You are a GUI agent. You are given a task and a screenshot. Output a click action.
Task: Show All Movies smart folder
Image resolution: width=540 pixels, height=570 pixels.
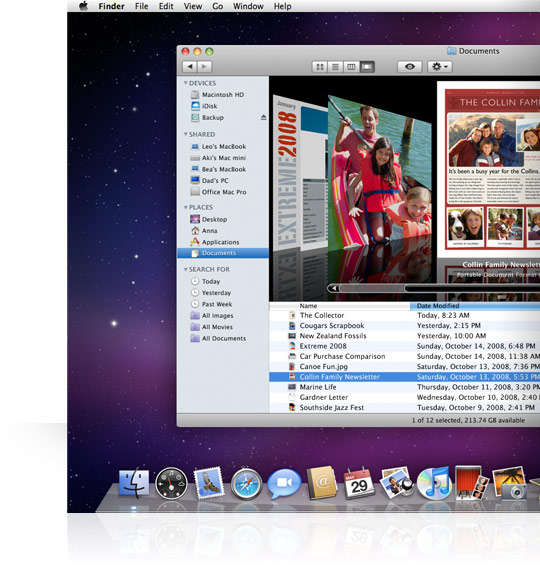(x=223, y=327)
